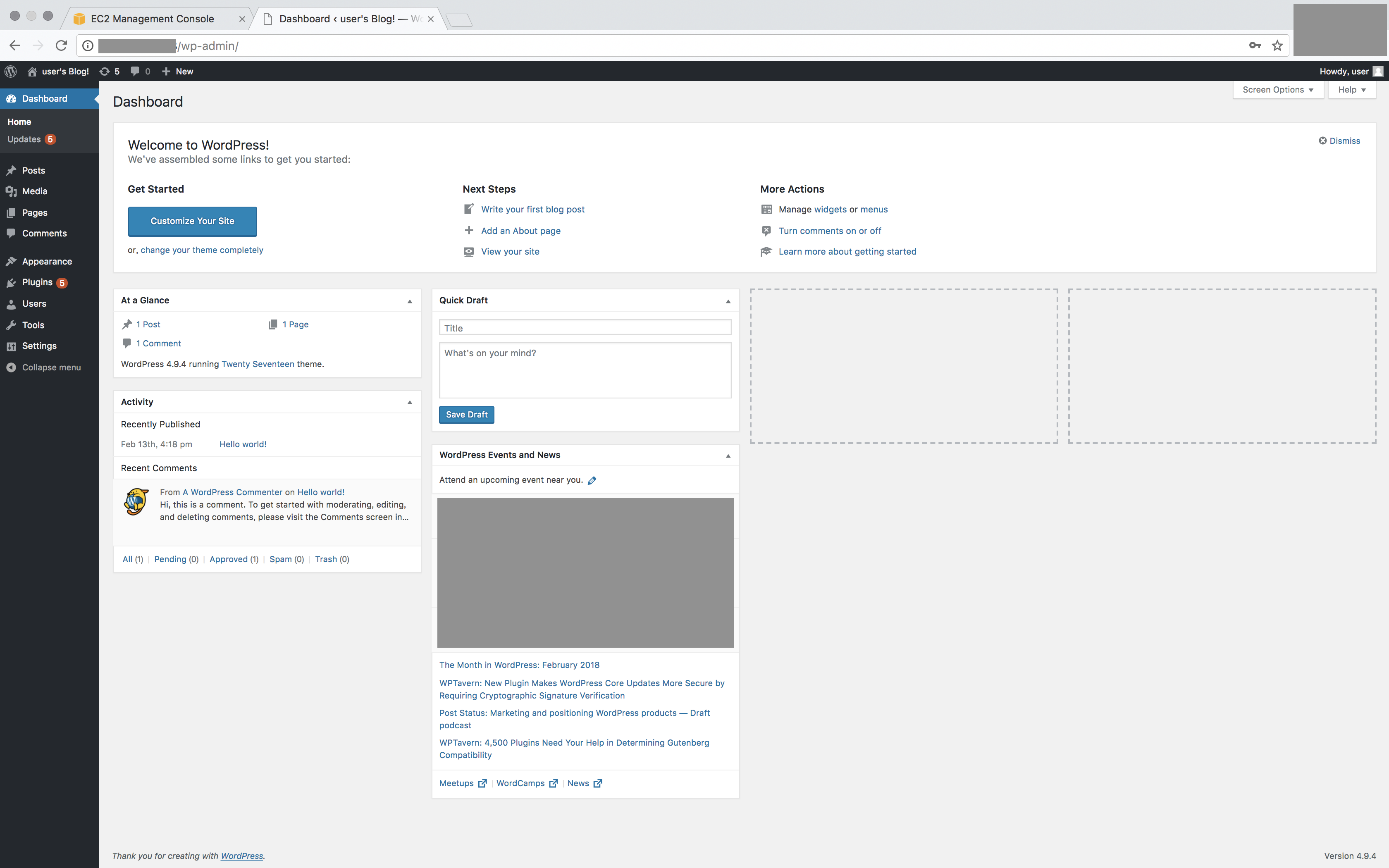Open the menus link in More Actions
This screenshot has height=868, width=1389.
pyautogui.click(x=873, y=209)
